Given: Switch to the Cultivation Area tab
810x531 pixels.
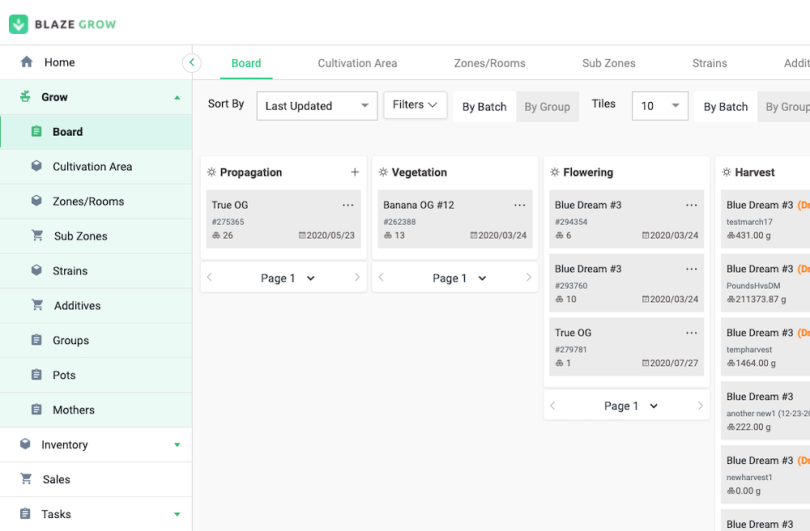Looking at the screenshot, I should click(357, 63).
